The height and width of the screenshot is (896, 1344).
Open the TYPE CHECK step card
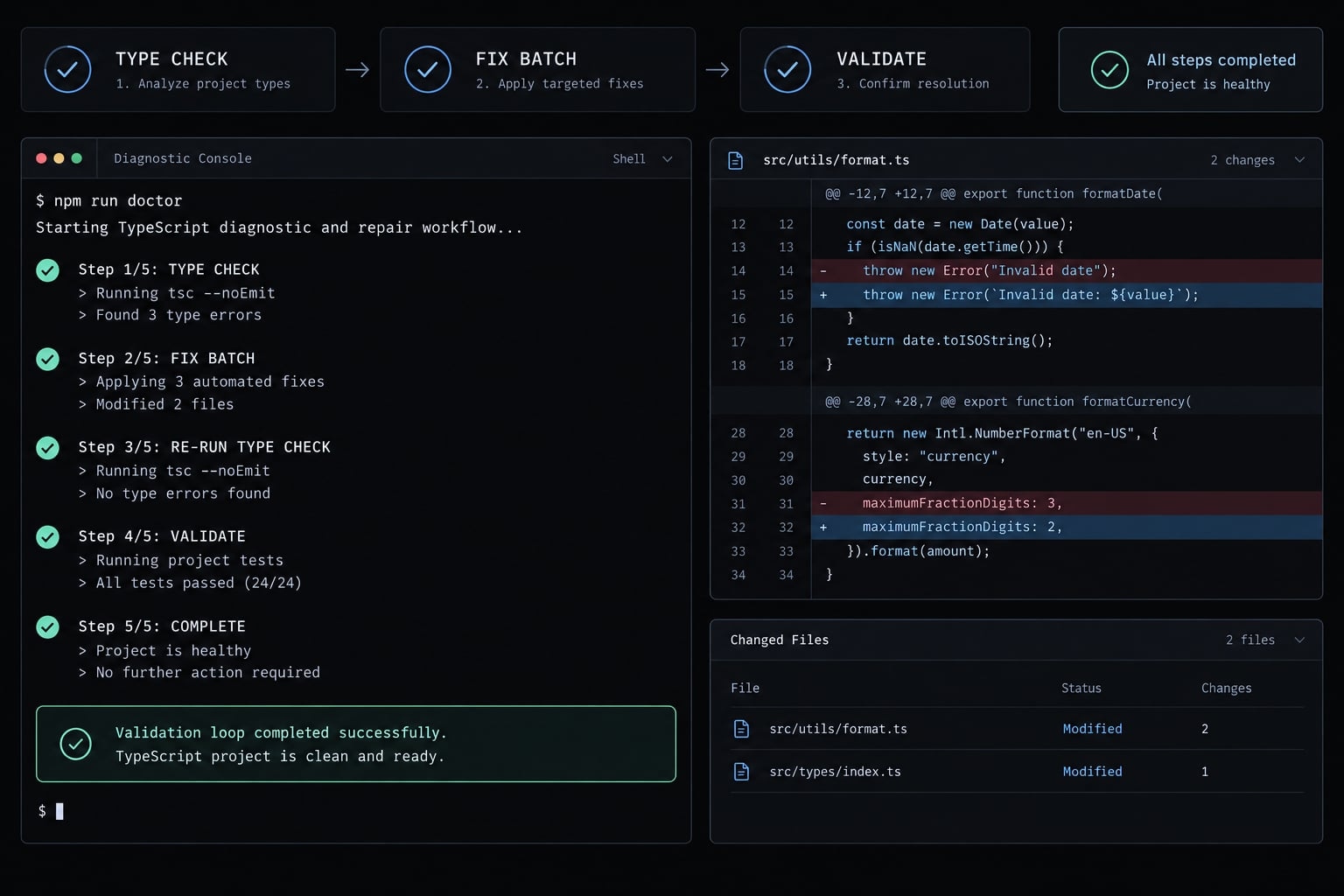click(x=178, y=69)
